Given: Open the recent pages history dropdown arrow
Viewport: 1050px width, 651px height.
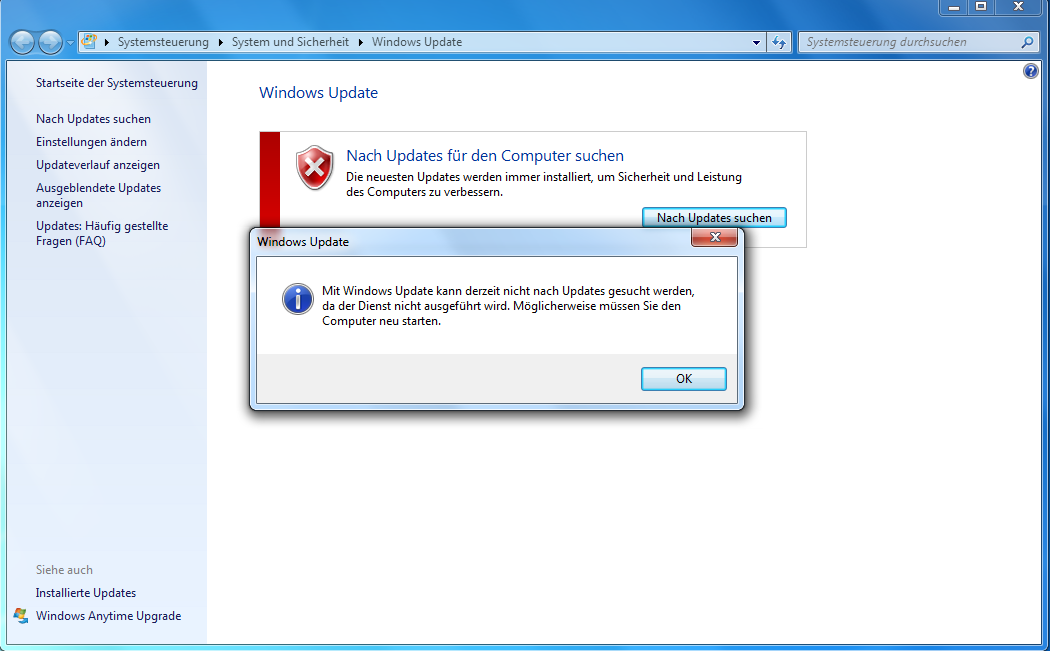Looking at the screenshot, I should click(70, 43).
